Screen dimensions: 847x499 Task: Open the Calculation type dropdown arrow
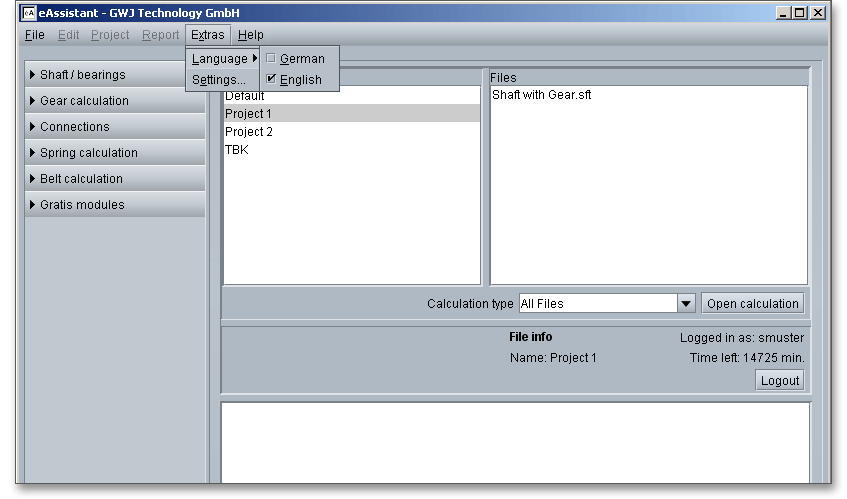(686, 304)
